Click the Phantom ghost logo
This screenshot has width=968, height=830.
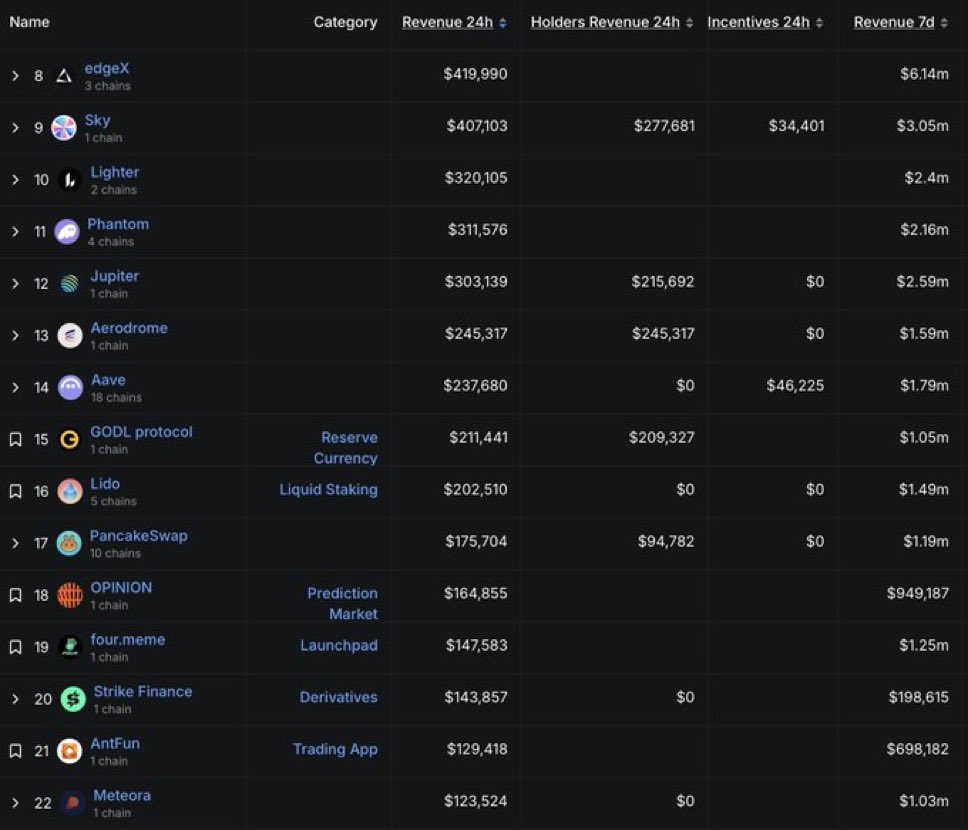tap(67, 232)
